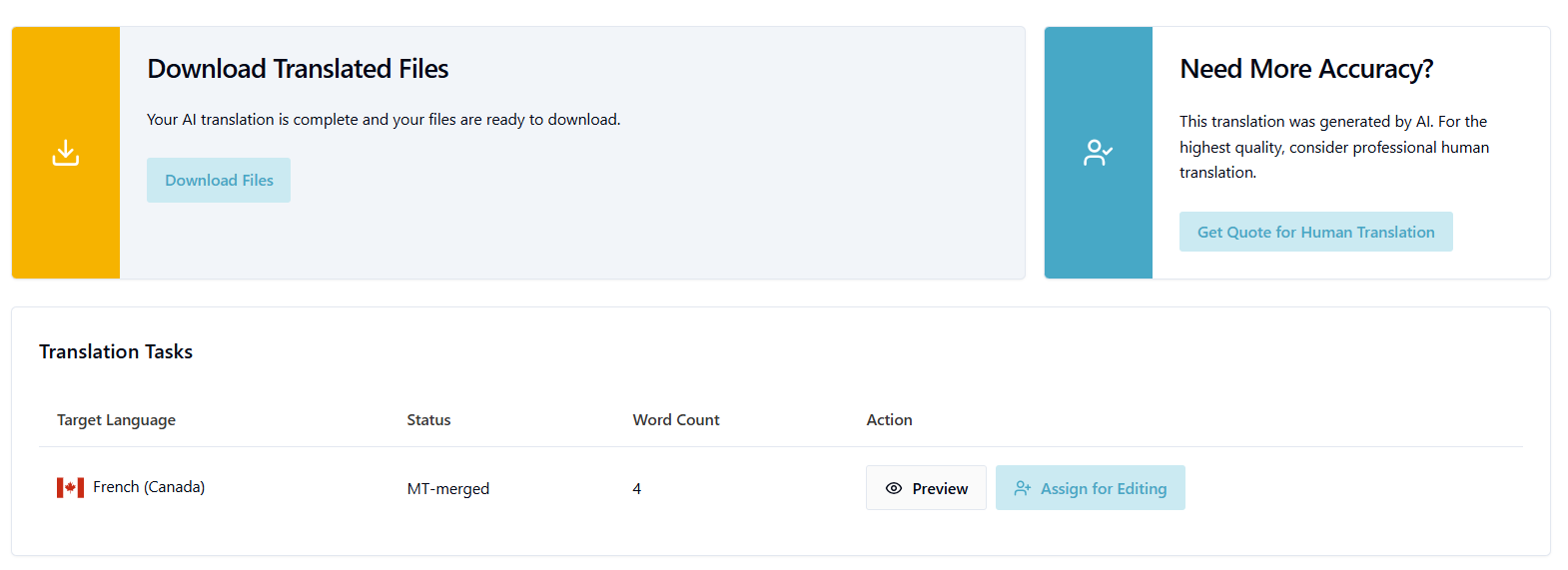The width and height of the screenshot is (1568, 570).
Task: Click the Download Files button
Action: point(219,180)
